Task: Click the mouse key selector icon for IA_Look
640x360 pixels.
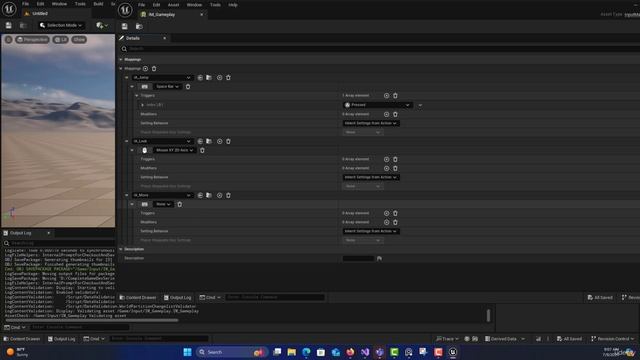Action: pyautogui.click(x=144, y=150)
